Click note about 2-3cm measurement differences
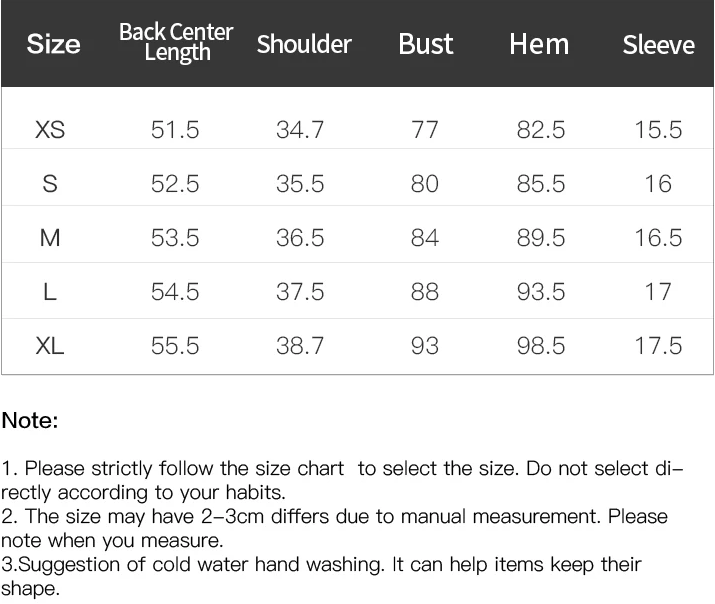This screenshot has height=604, width=715. 334,528
